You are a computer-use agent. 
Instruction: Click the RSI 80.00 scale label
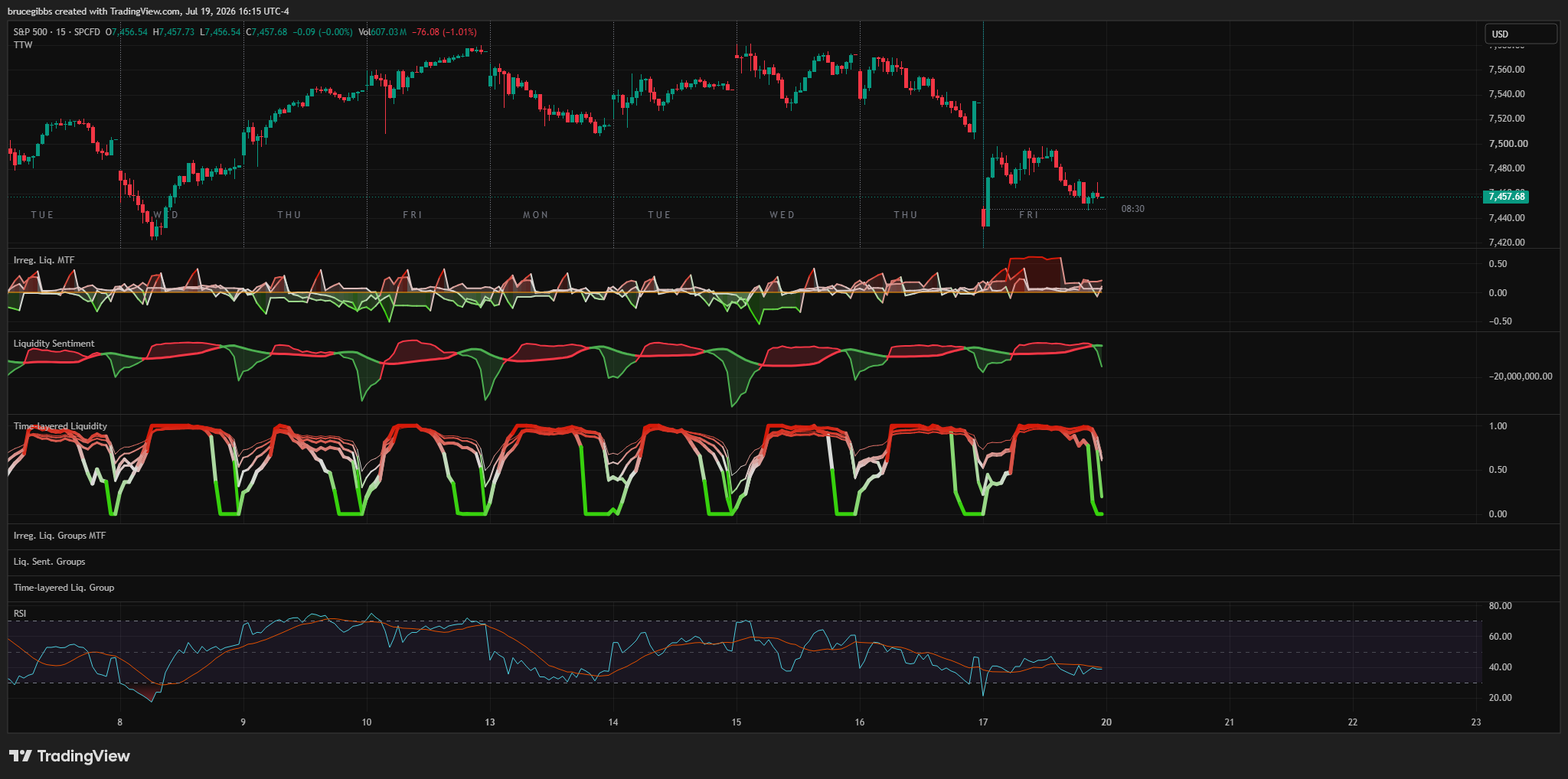[x=1500, y=606]
